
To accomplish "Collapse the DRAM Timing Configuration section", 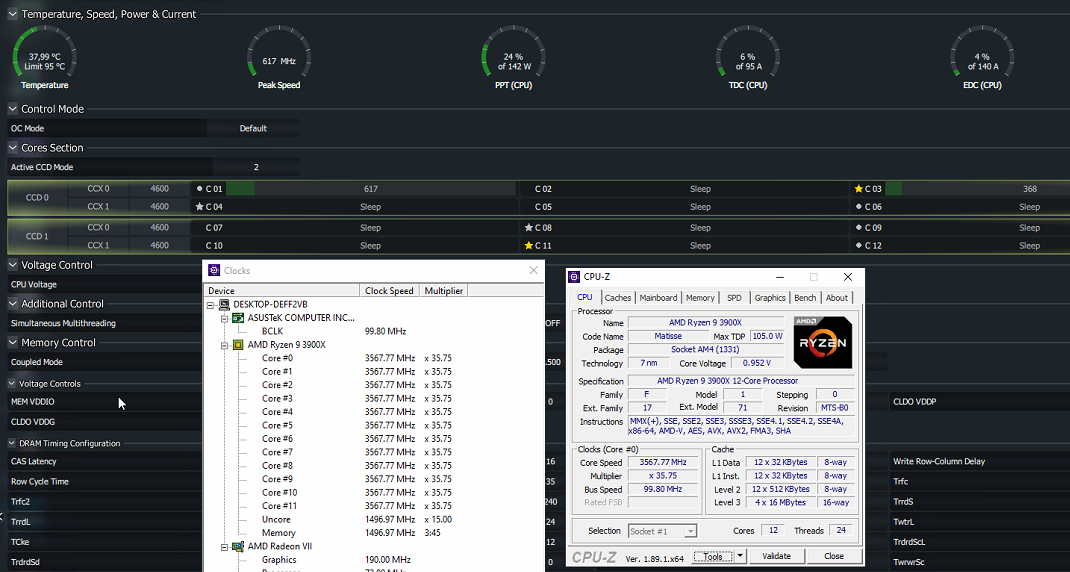I will (x=12, y=443).
